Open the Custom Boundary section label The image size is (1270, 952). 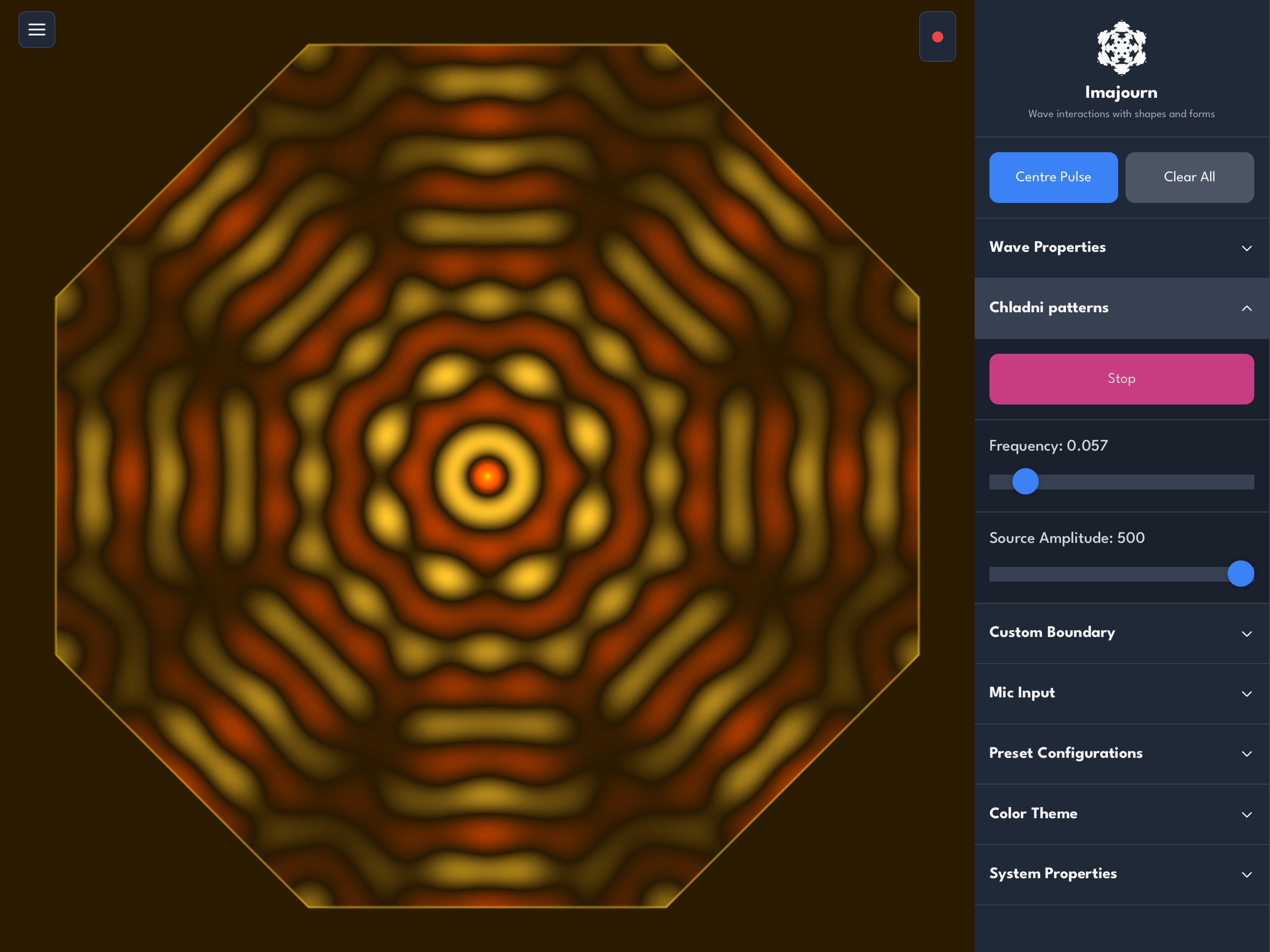[1052, 632]
